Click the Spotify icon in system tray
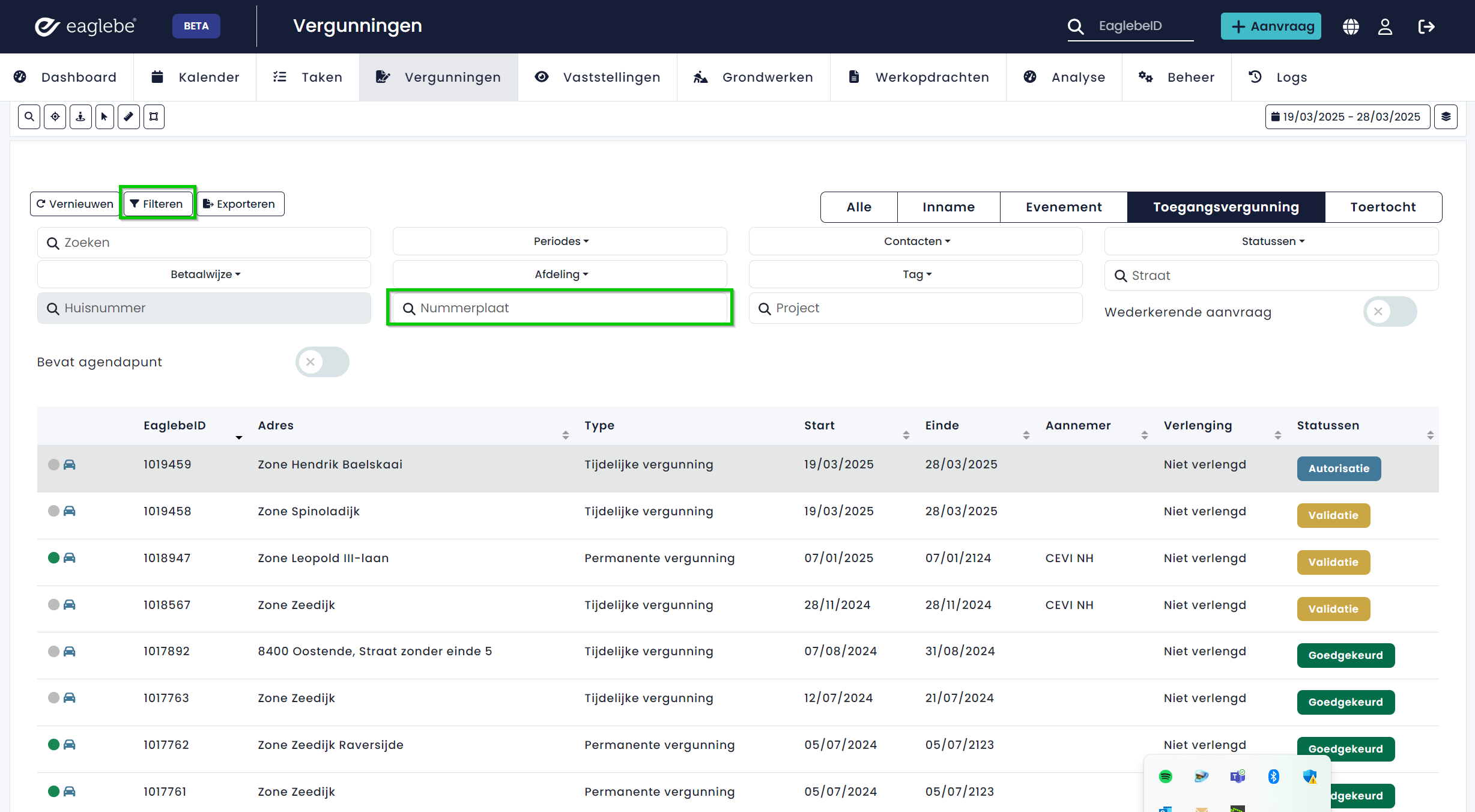The height and width of the screenshot is (812, 1475). coord(1165,776)
